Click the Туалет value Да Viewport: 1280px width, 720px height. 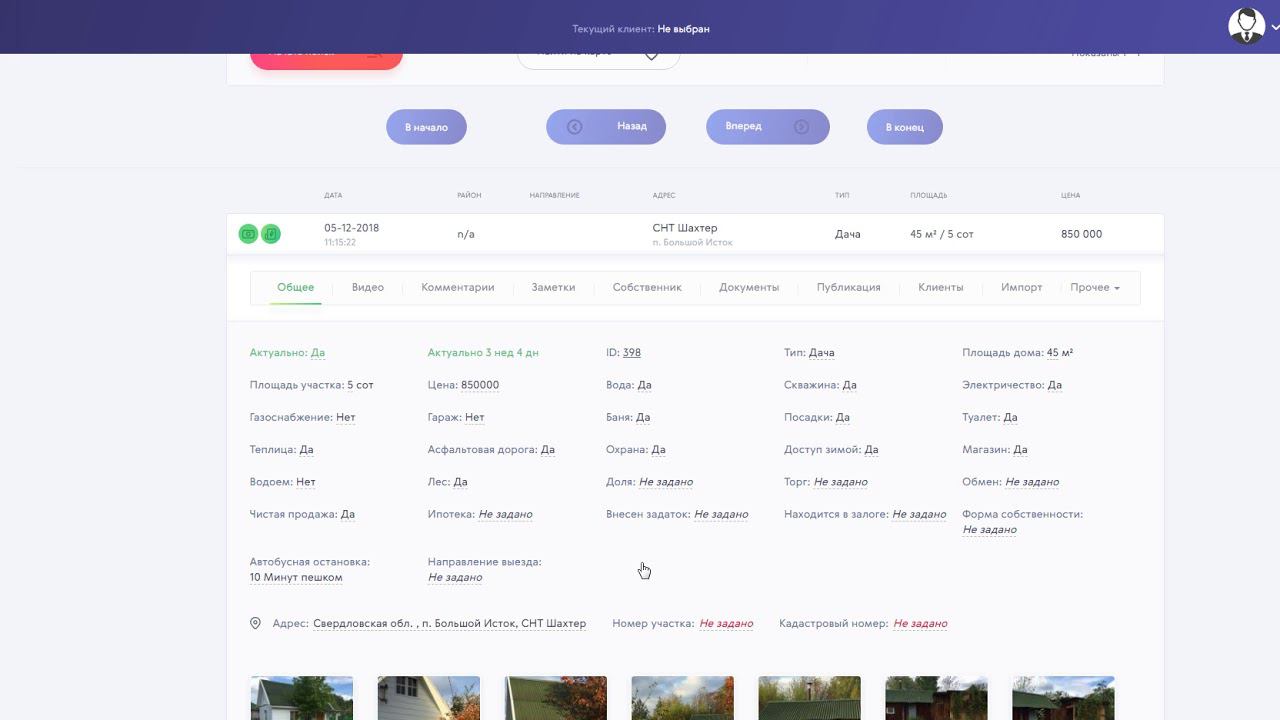pyautogui.click(x=1011, y=417)
